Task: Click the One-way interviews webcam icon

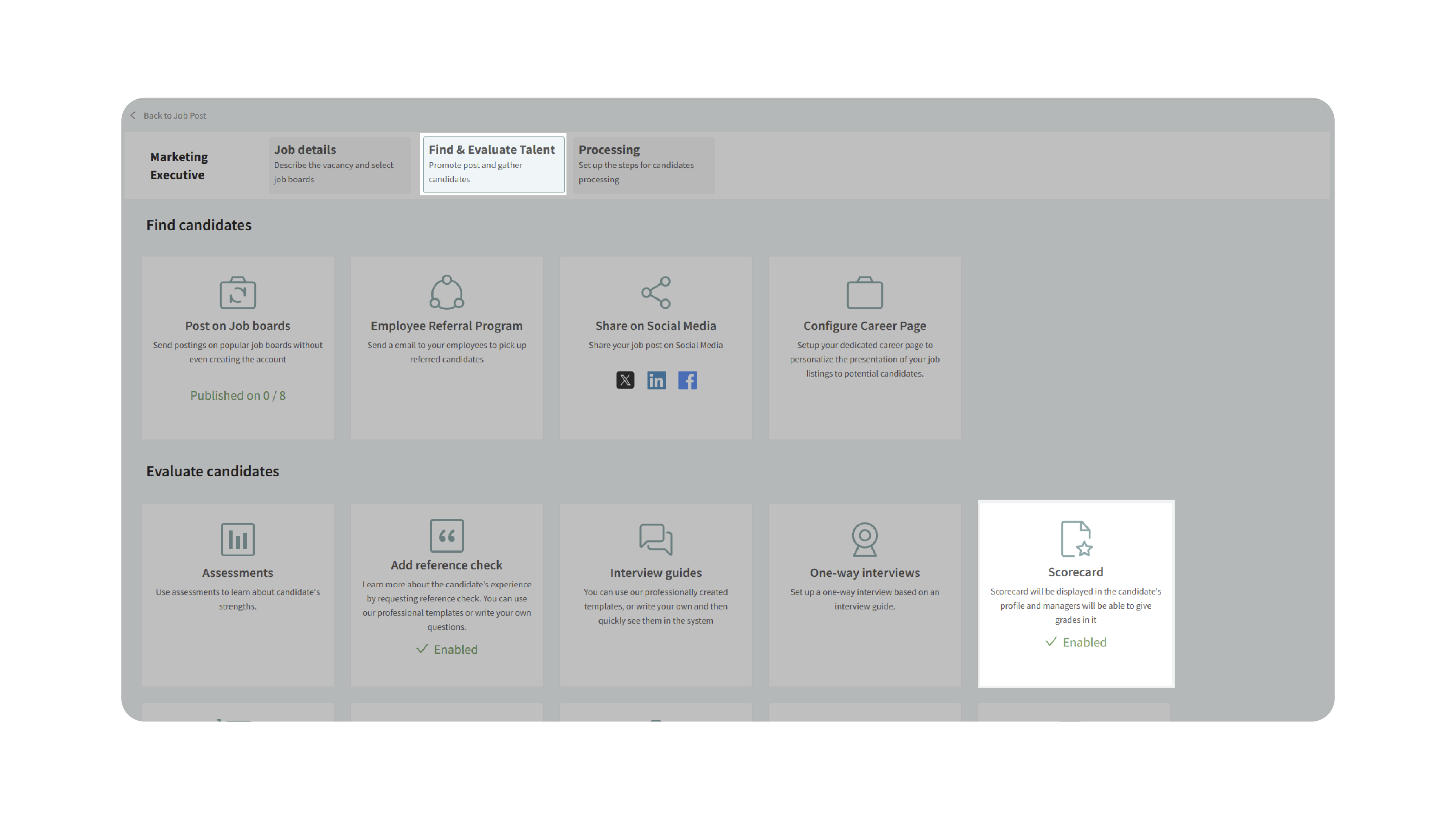Action: 864,539
